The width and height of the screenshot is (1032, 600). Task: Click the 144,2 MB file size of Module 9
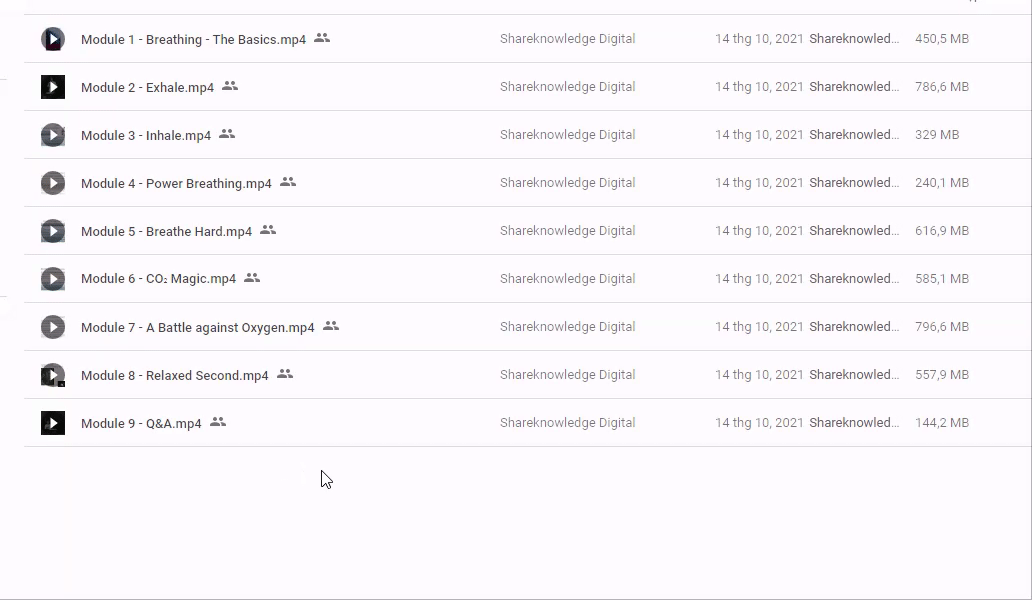941,423
